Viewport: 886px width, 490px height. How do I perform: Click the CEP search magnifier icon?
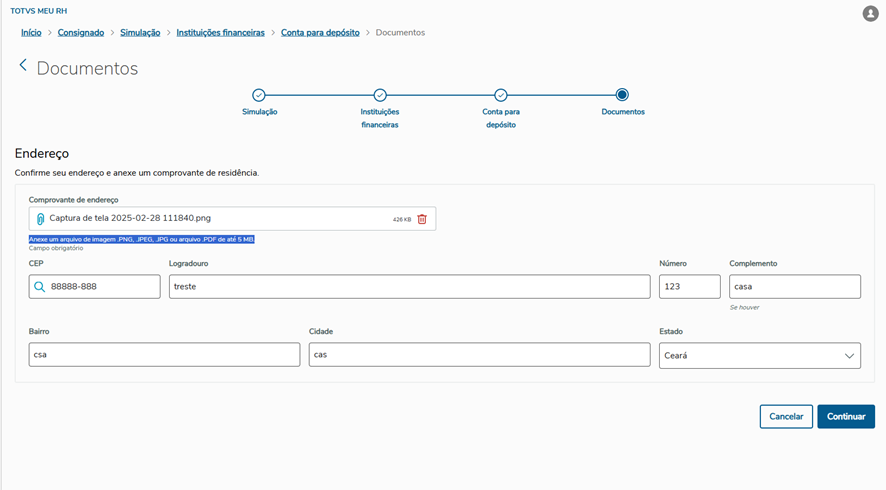(x=40, y=287)
